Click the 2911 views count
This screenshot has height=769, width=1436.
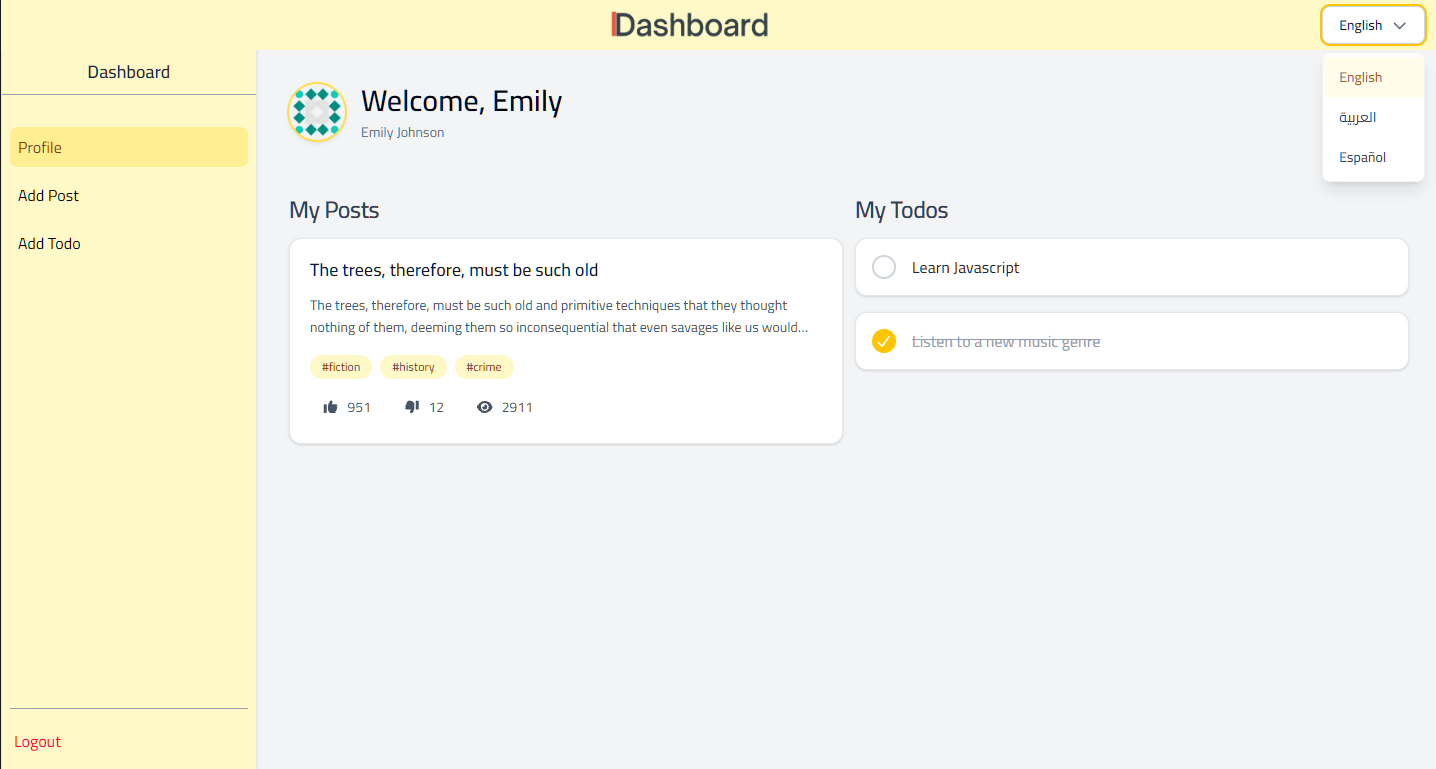(517, 407)
